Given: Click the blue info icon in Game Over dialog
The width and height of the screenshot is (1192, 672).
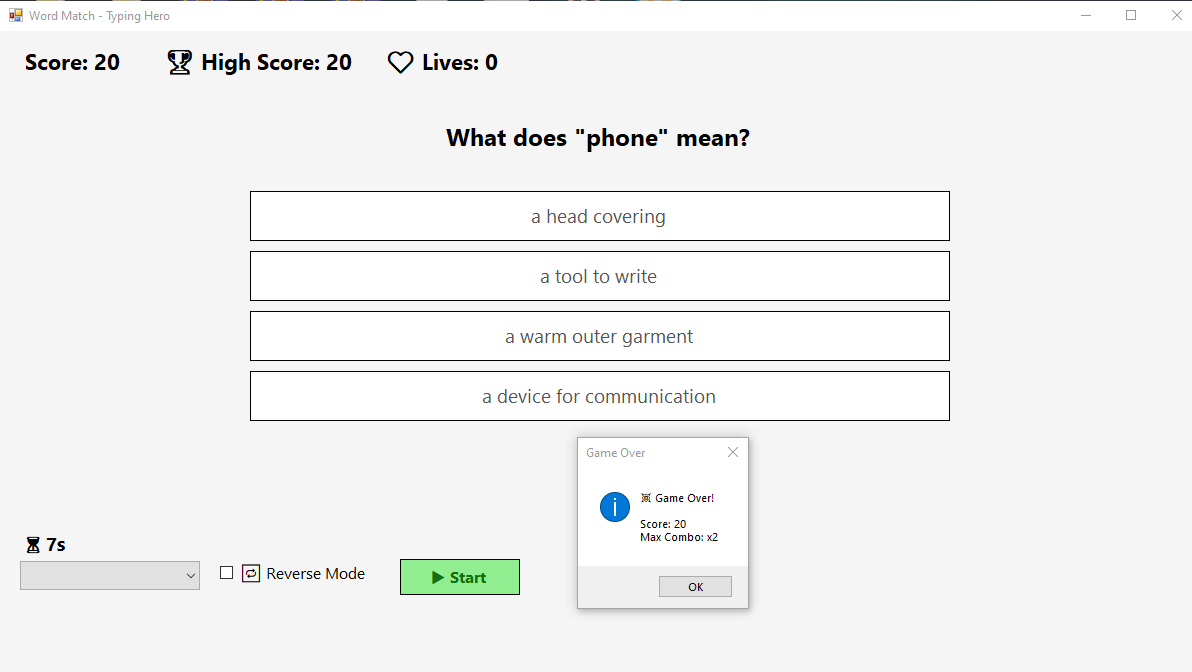Looking at the screenshot, I should coord(614,507).
